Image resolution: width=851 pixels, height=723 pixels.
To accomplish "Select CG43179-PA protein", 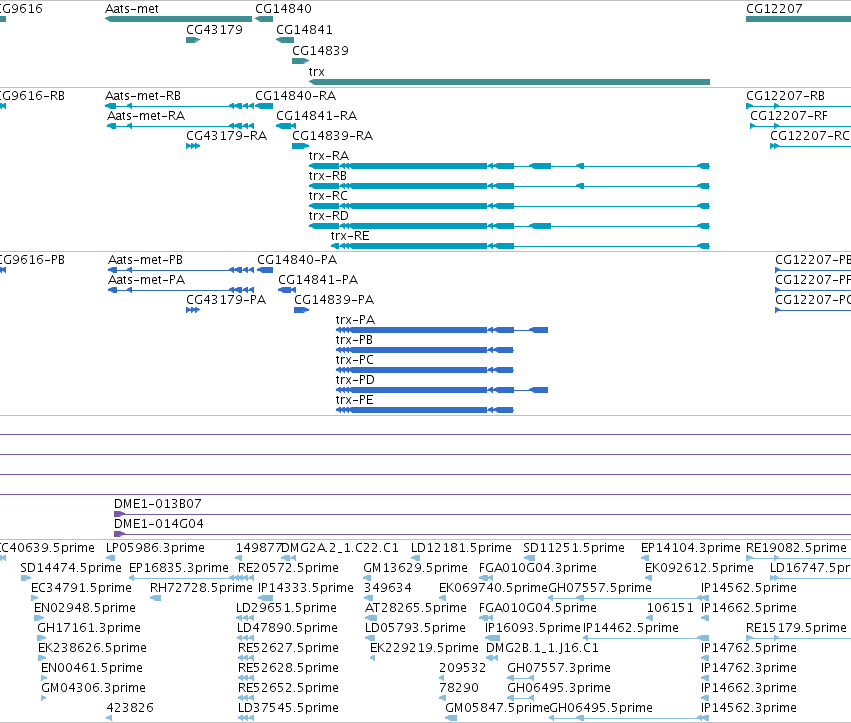I will pyautogui.click(x=193, y=310).
